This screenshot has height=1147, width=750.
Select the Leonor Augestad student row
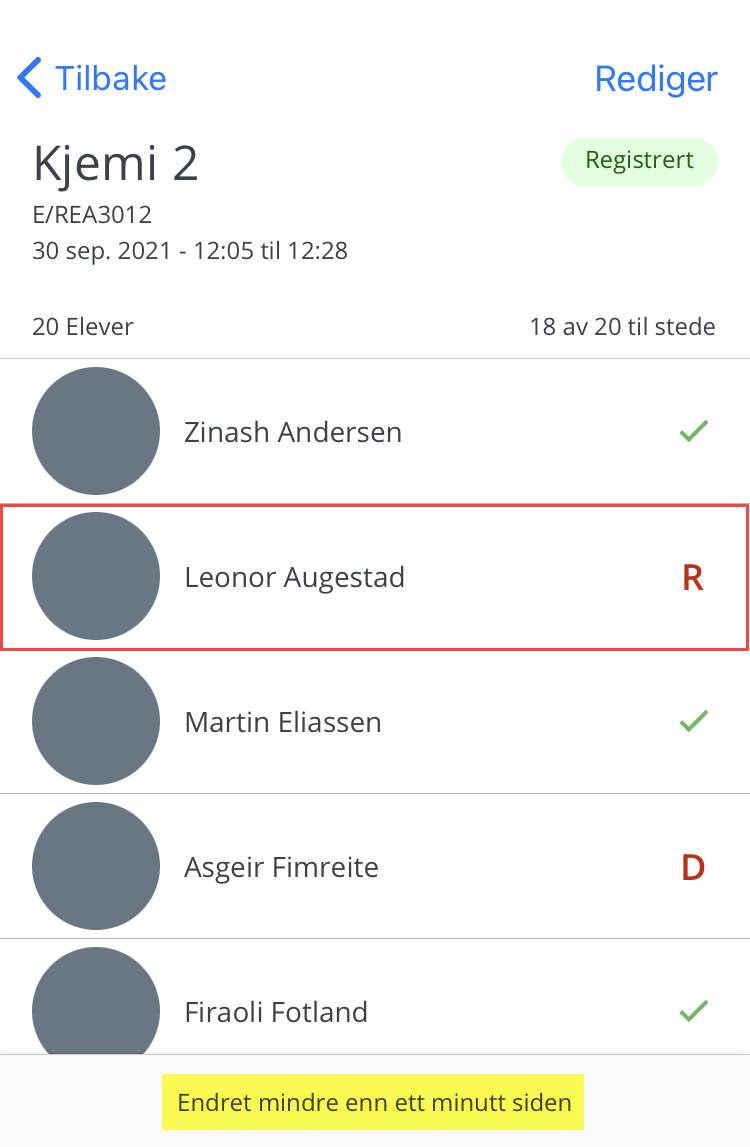375,576
